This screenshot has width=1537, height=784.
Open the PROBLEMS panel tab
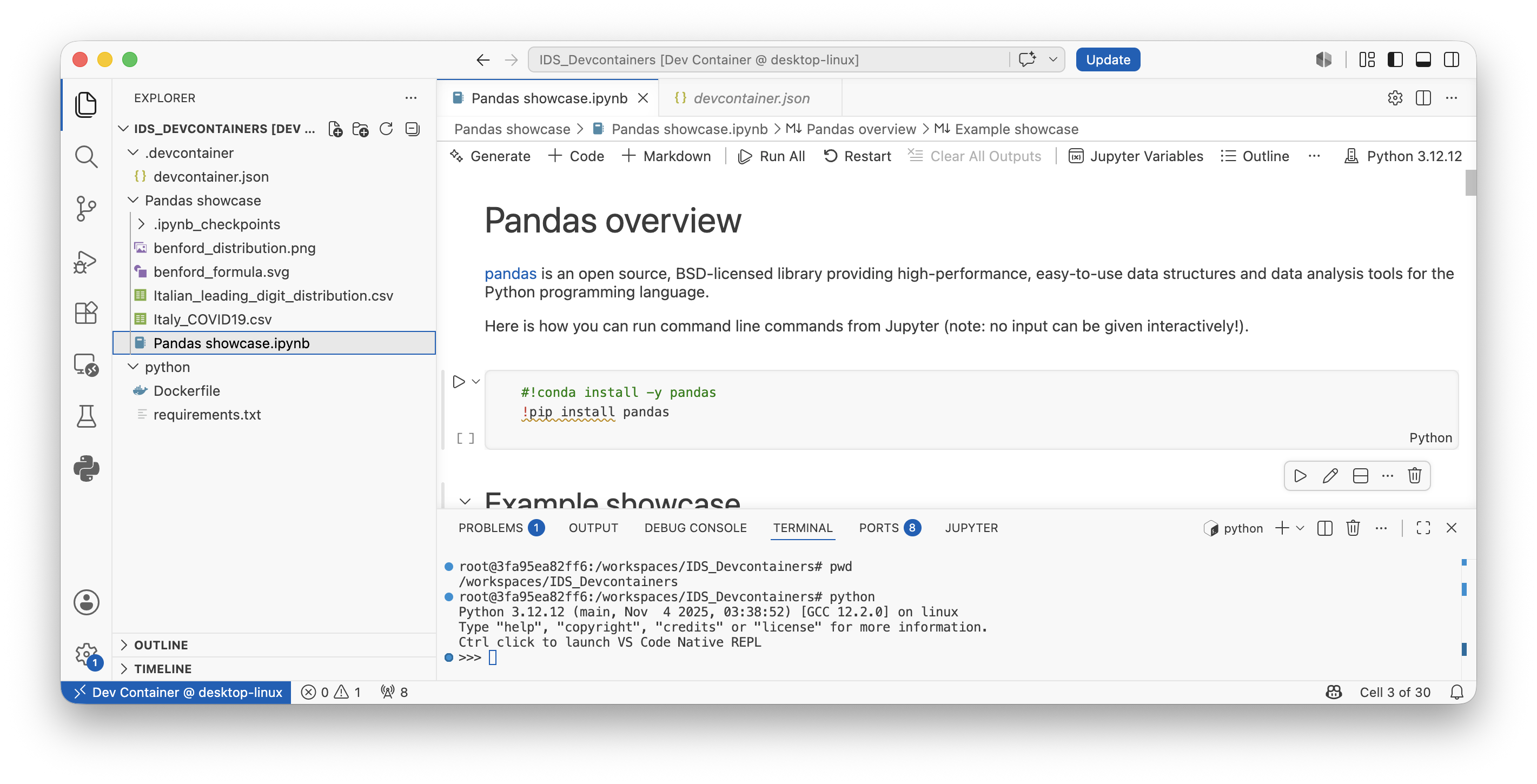pyautogui.click(x=501, y=528)
